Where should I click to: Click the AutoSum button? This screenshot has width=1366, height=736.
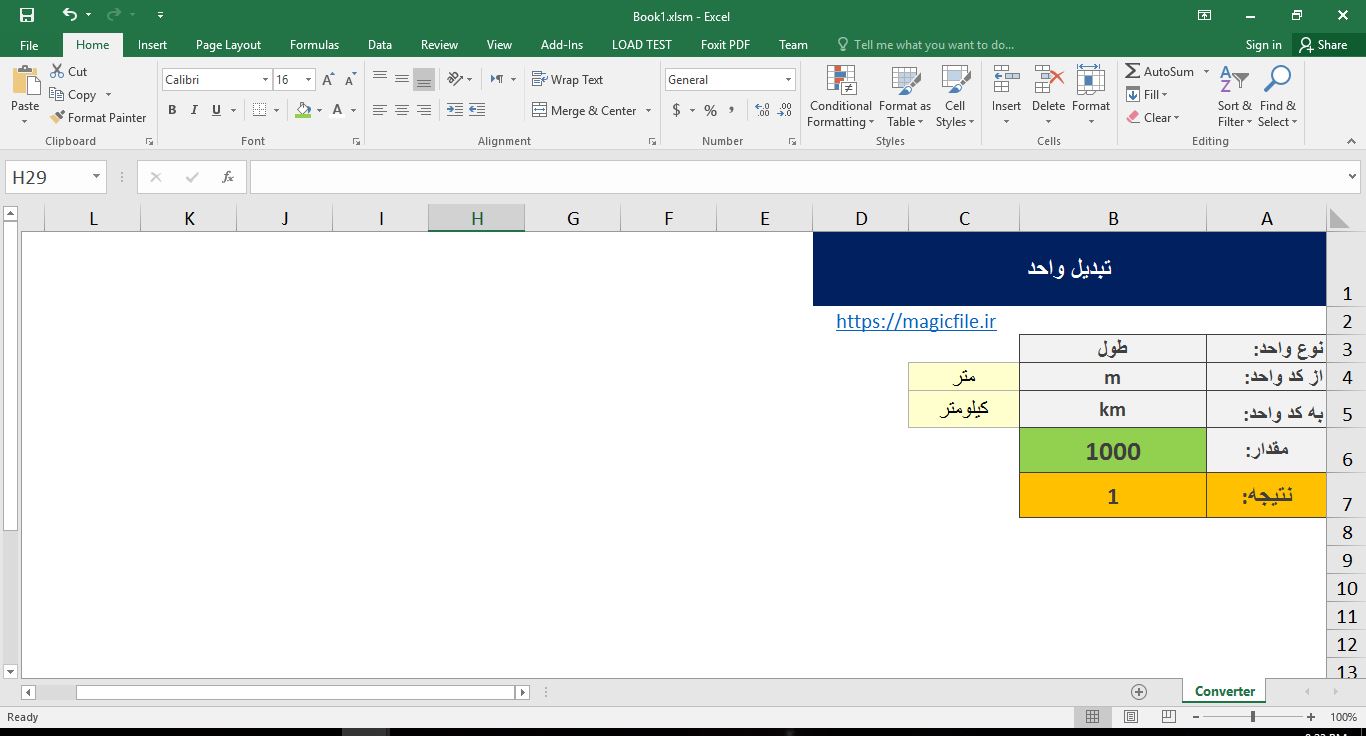tap(1160, 72)
